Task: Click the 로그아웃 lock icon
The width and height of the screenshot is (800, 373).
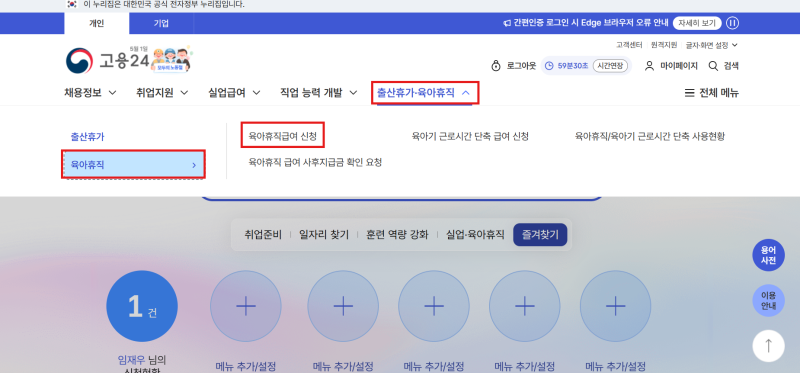Action: click(495, 66)
